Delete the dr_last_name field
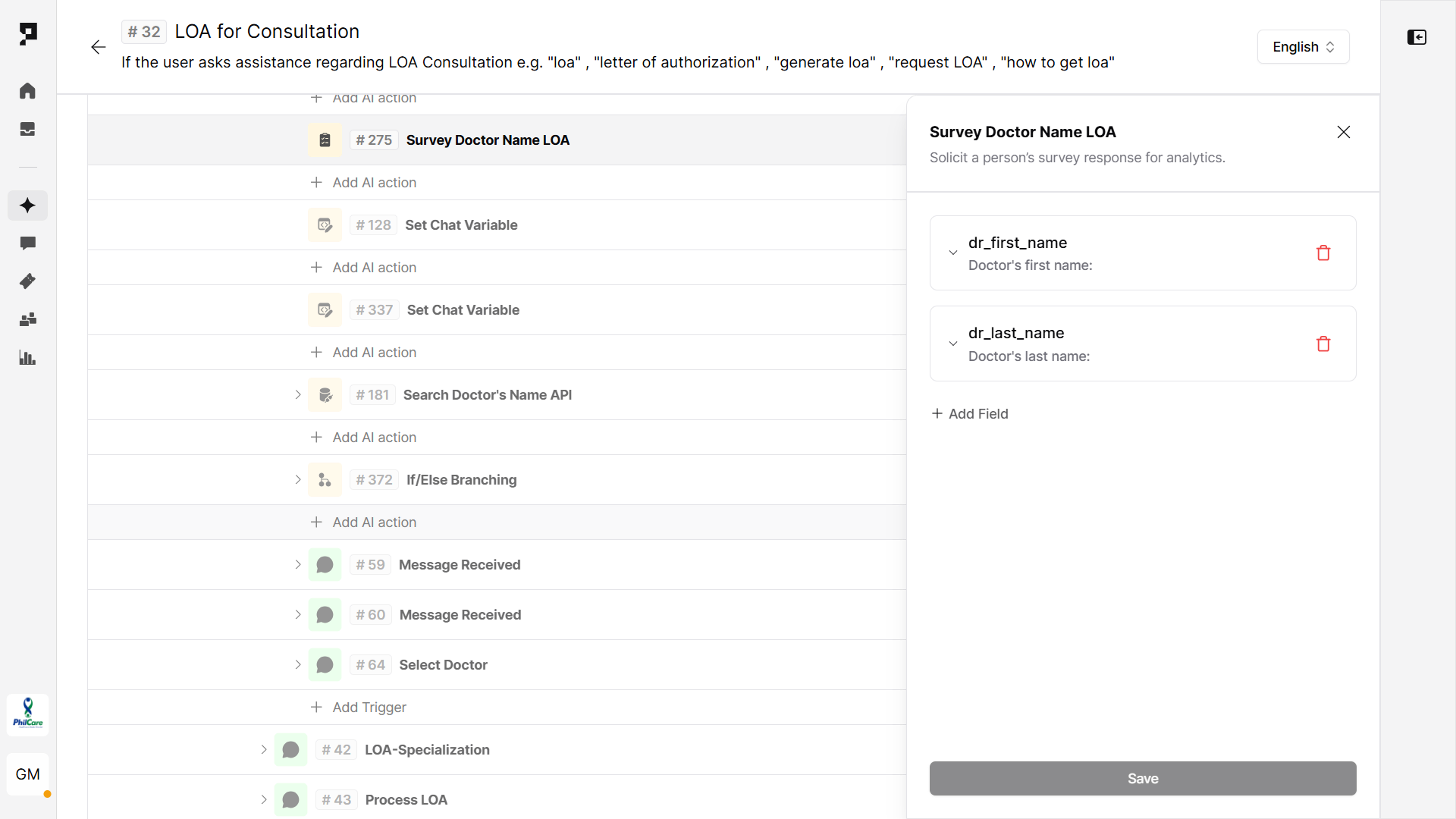This screenshot has width=1456, height=819. point(1323,344)
